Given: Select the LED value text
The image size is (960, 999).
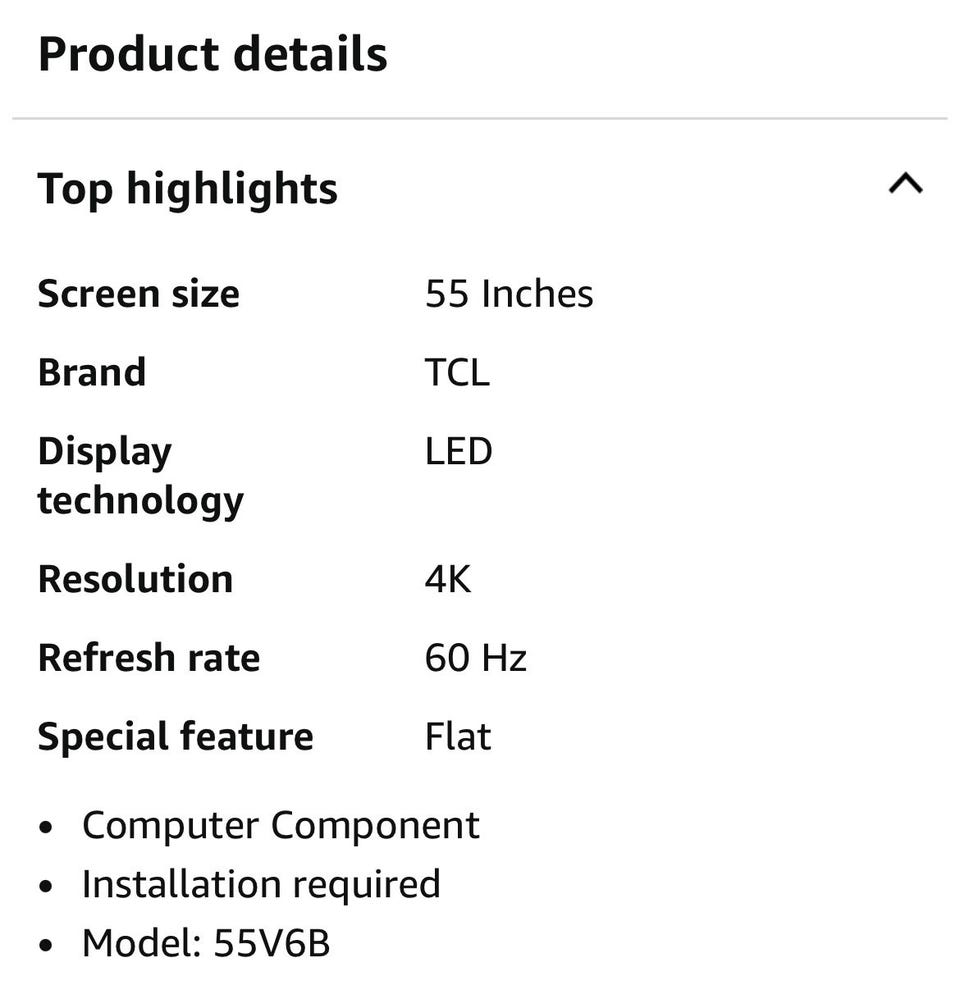Looking at the screenshot, I should point(459,451).
